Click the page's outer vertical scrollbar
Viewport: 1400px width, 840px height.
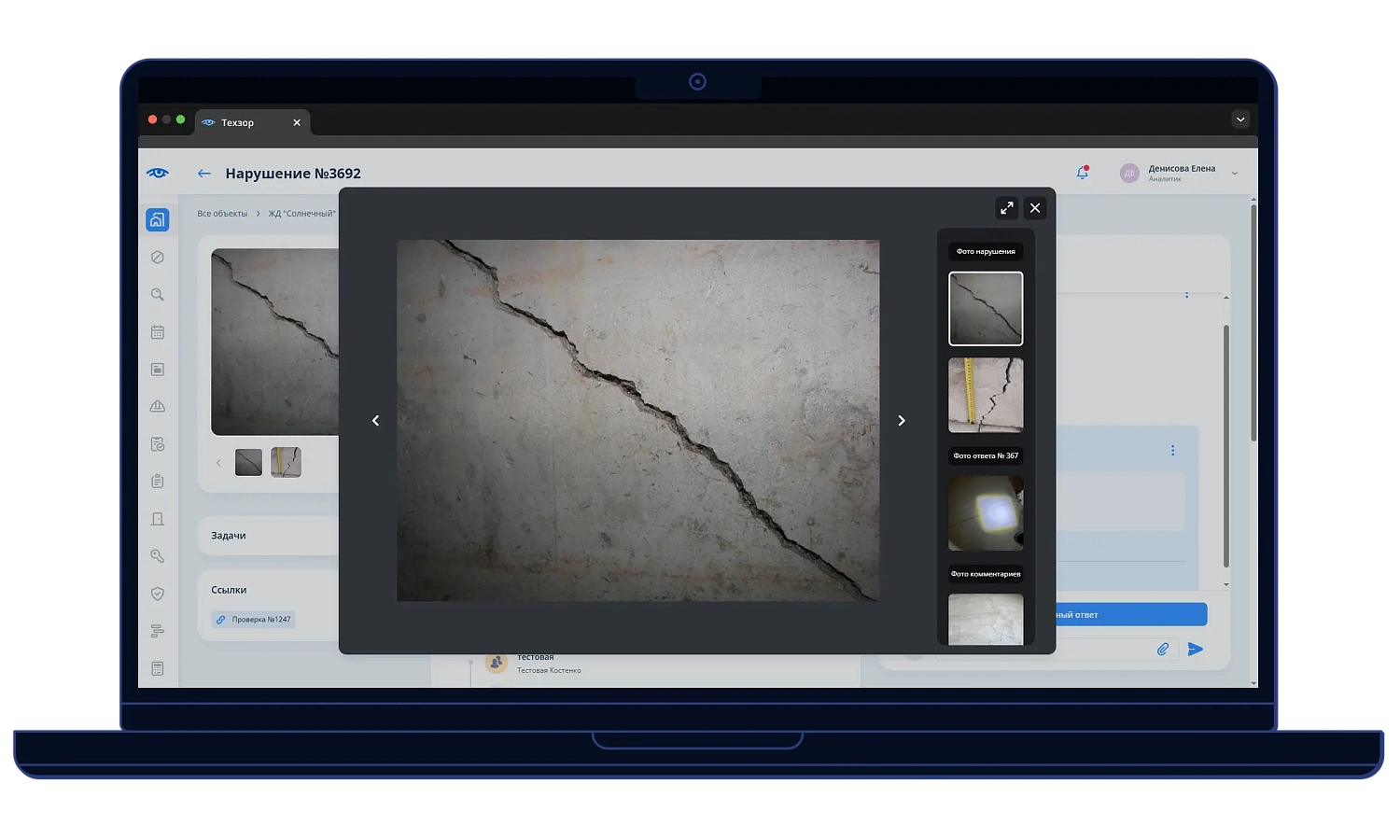tap(1253, 322)
